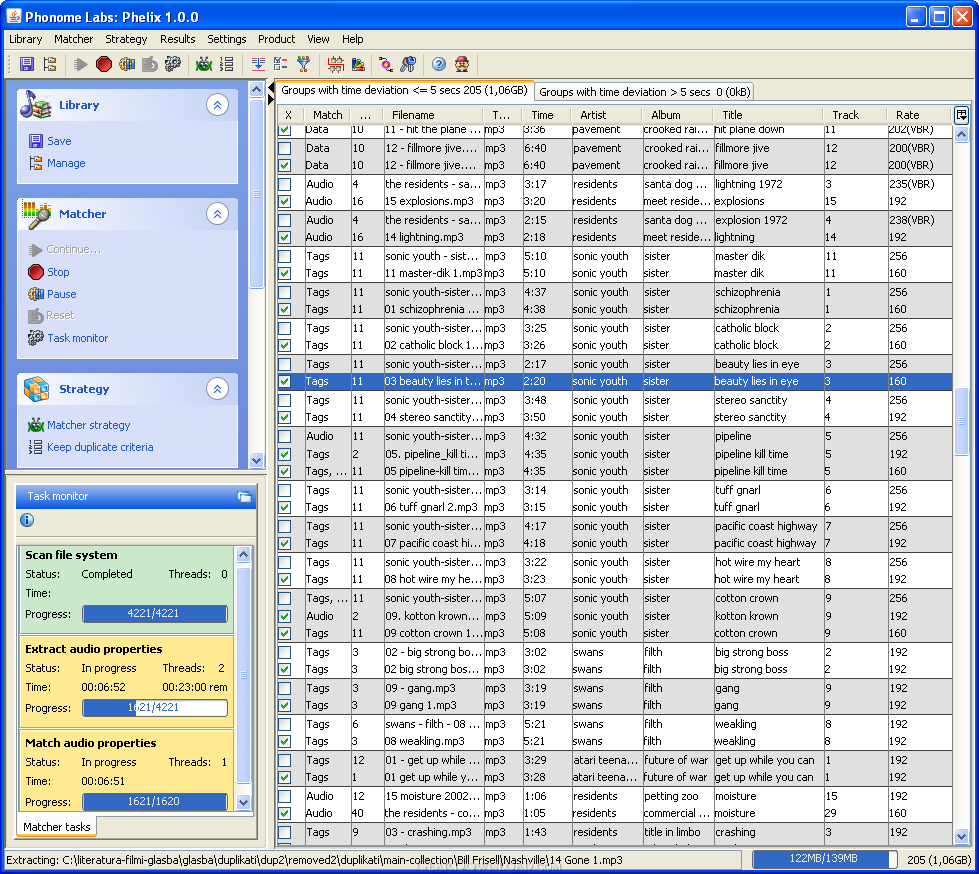This screenshot has width=979, height=874.
Task: Collapse the Strategy panel chevron
Action: 217,389
